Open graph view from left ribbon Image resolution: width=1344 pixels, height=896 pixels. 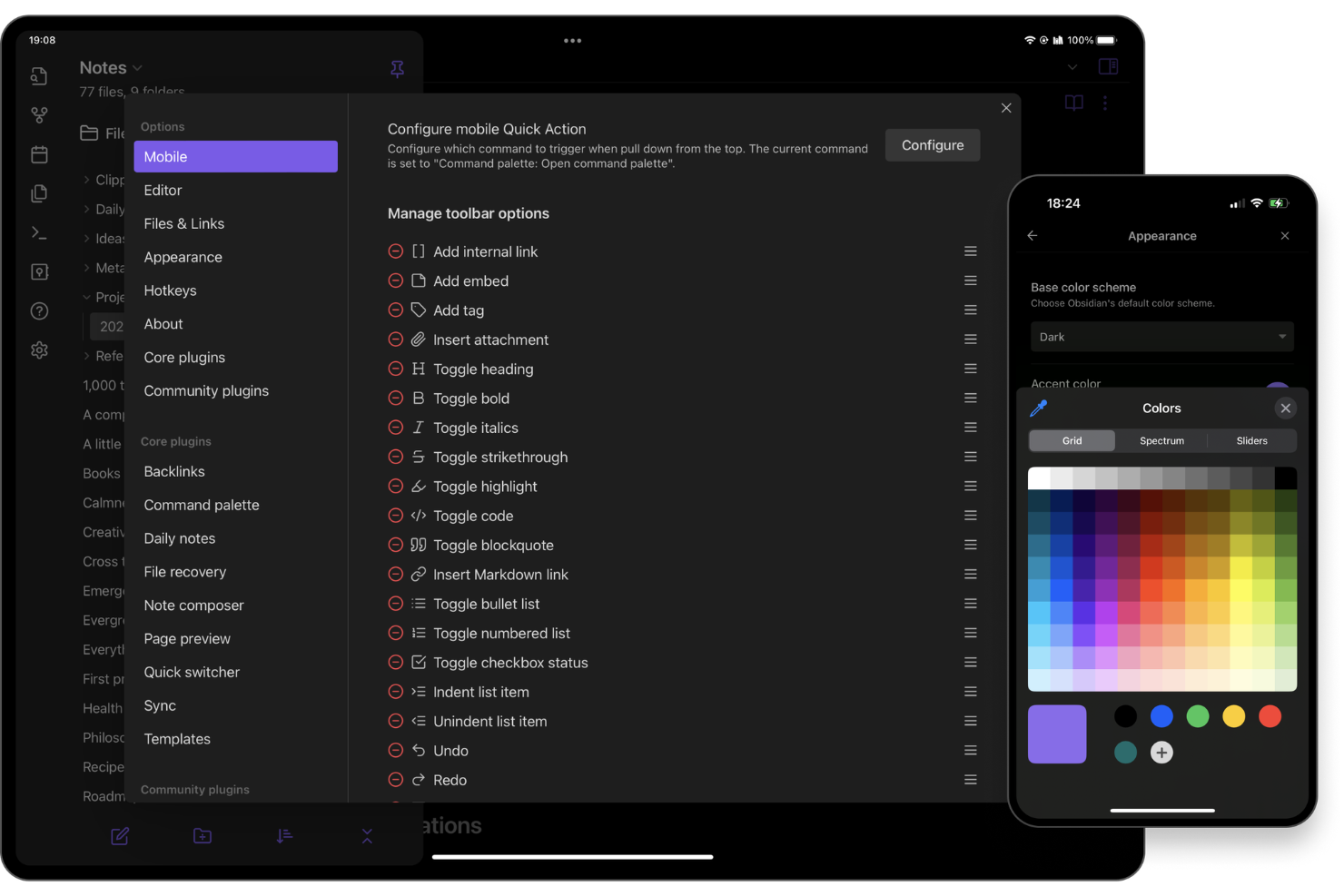click(39, 115)
